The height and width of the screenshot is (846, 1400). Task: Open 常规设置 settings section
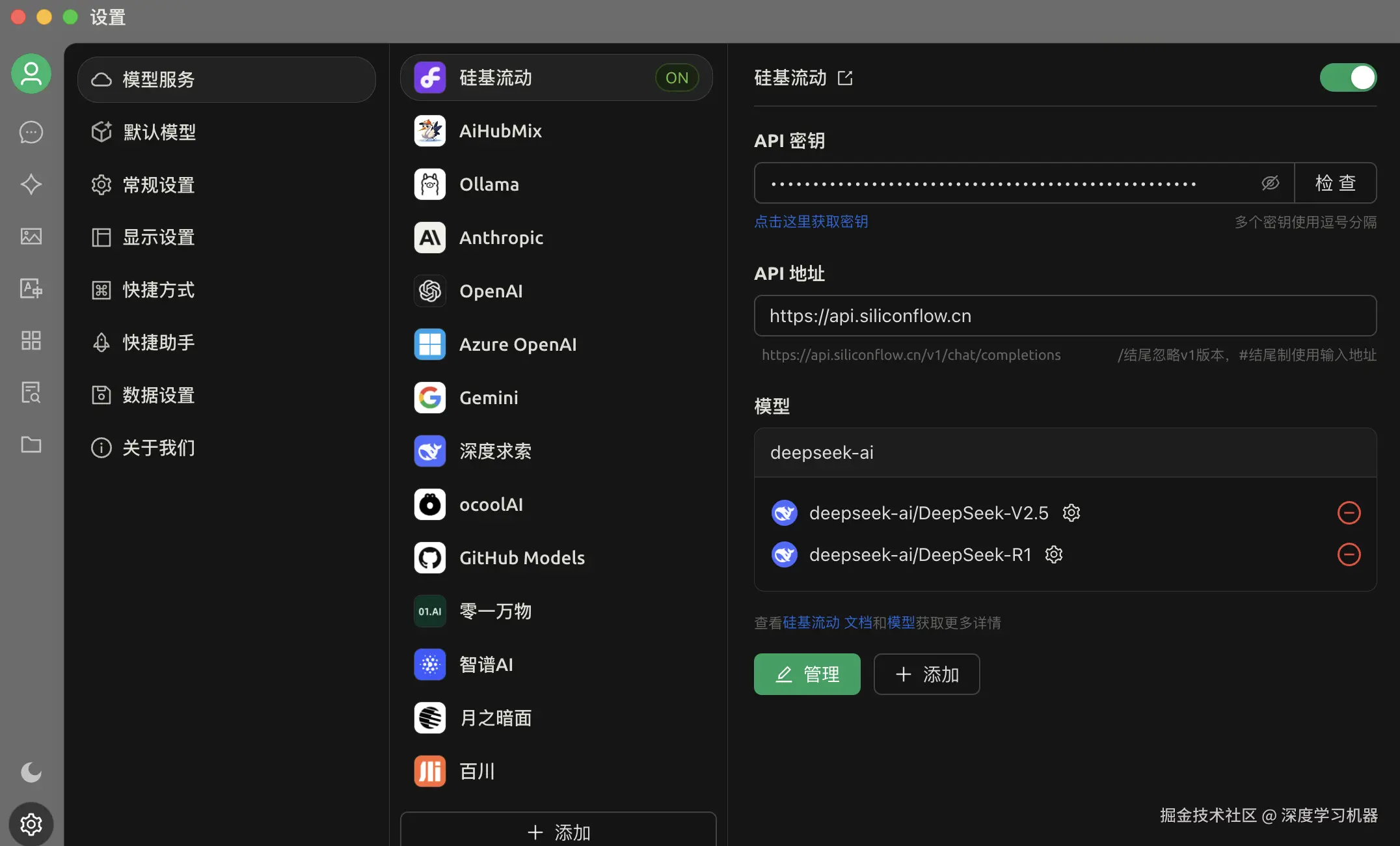226,185
